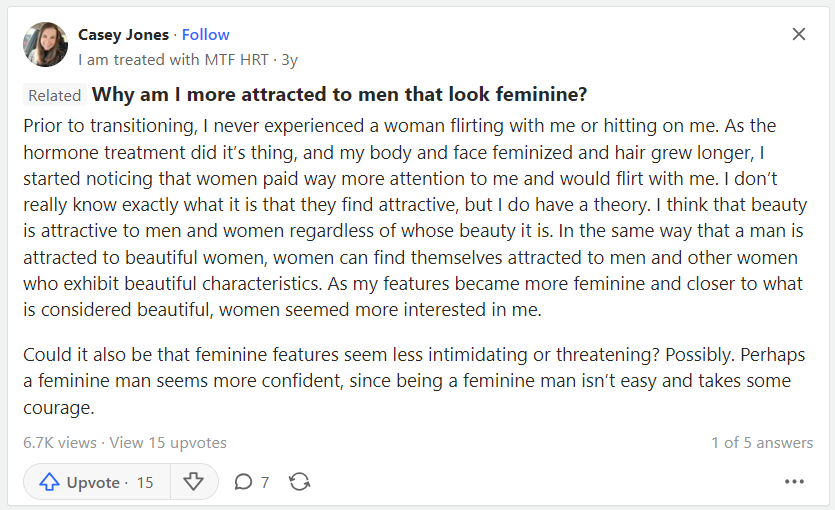Viewport: 835px width, 510px height.
Task: Click the reshare circular arrows icon
Action: coord(299,482)
